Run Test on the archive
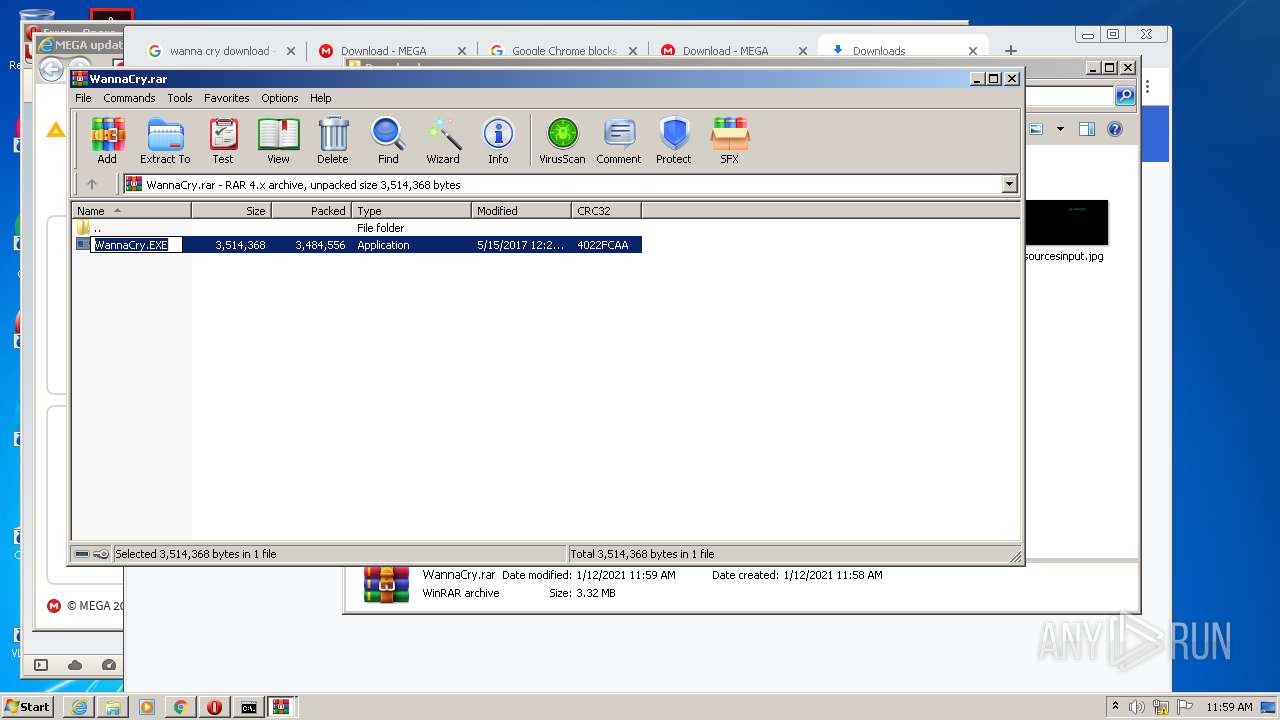 223,141
